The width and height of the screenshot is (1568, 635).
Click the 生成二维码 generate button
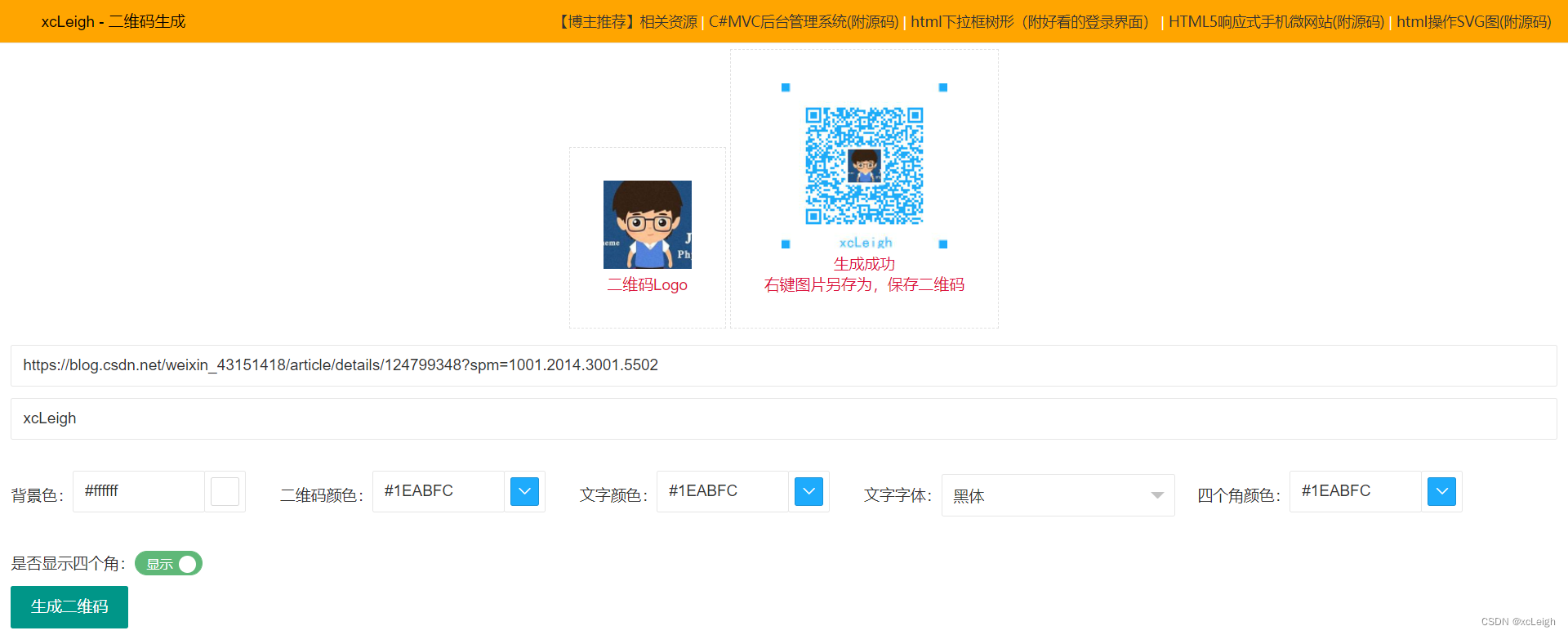(x=69, y=606)
